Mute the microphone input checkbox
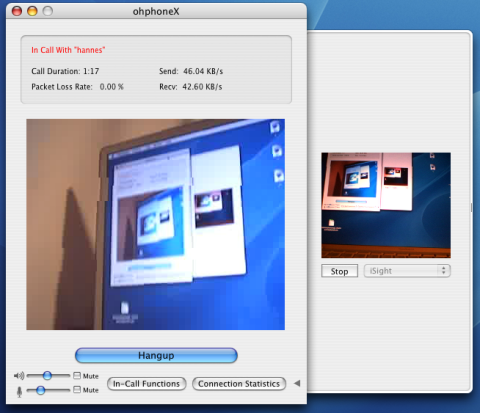This screenshot has width=480, height=413. (x=77, y=389)
